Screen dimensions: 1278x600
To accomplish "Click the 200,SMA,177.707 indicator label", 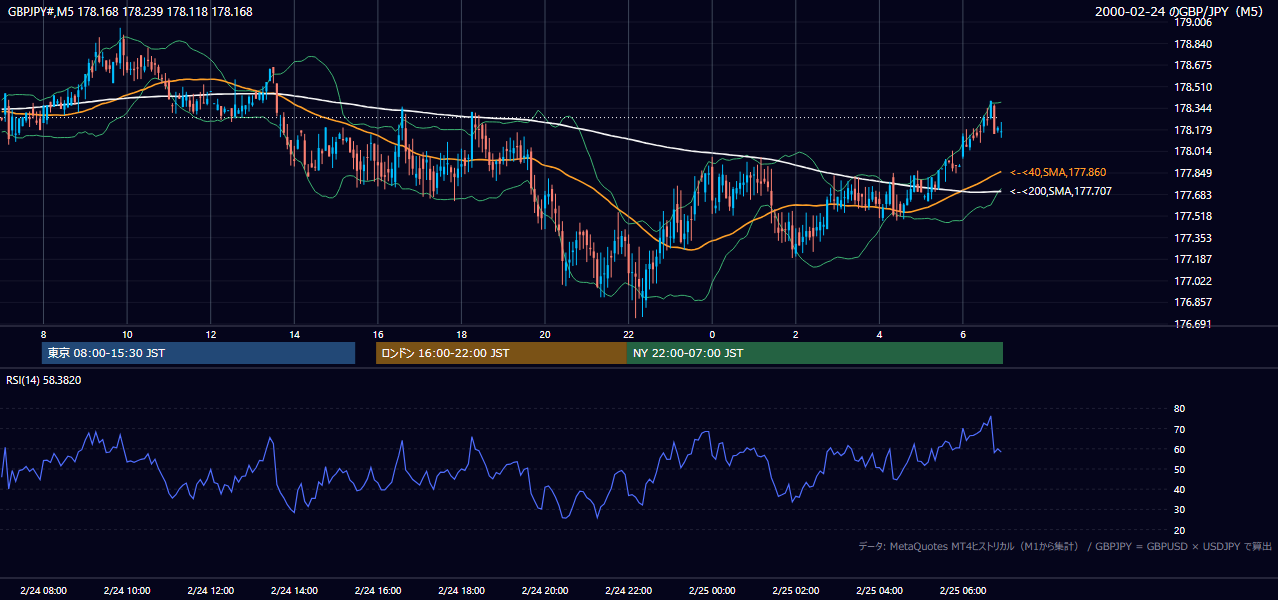I will click(1060, 191).
